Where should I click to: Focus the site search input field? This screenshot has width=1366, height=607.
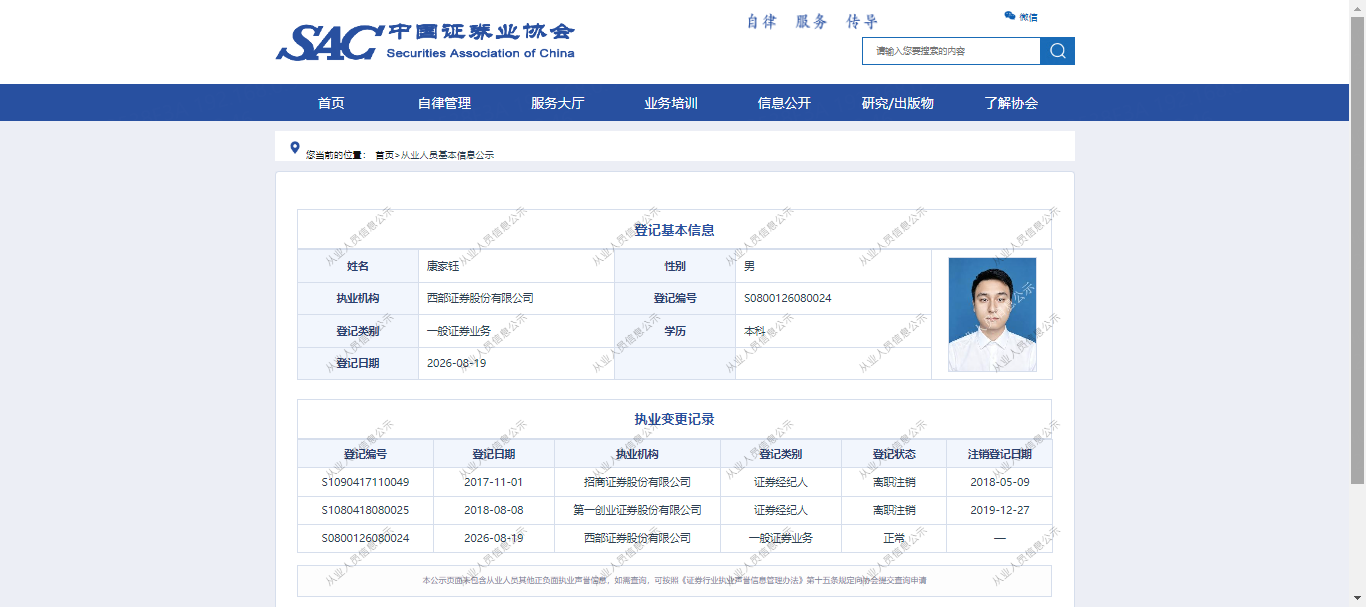coord(951,51)
